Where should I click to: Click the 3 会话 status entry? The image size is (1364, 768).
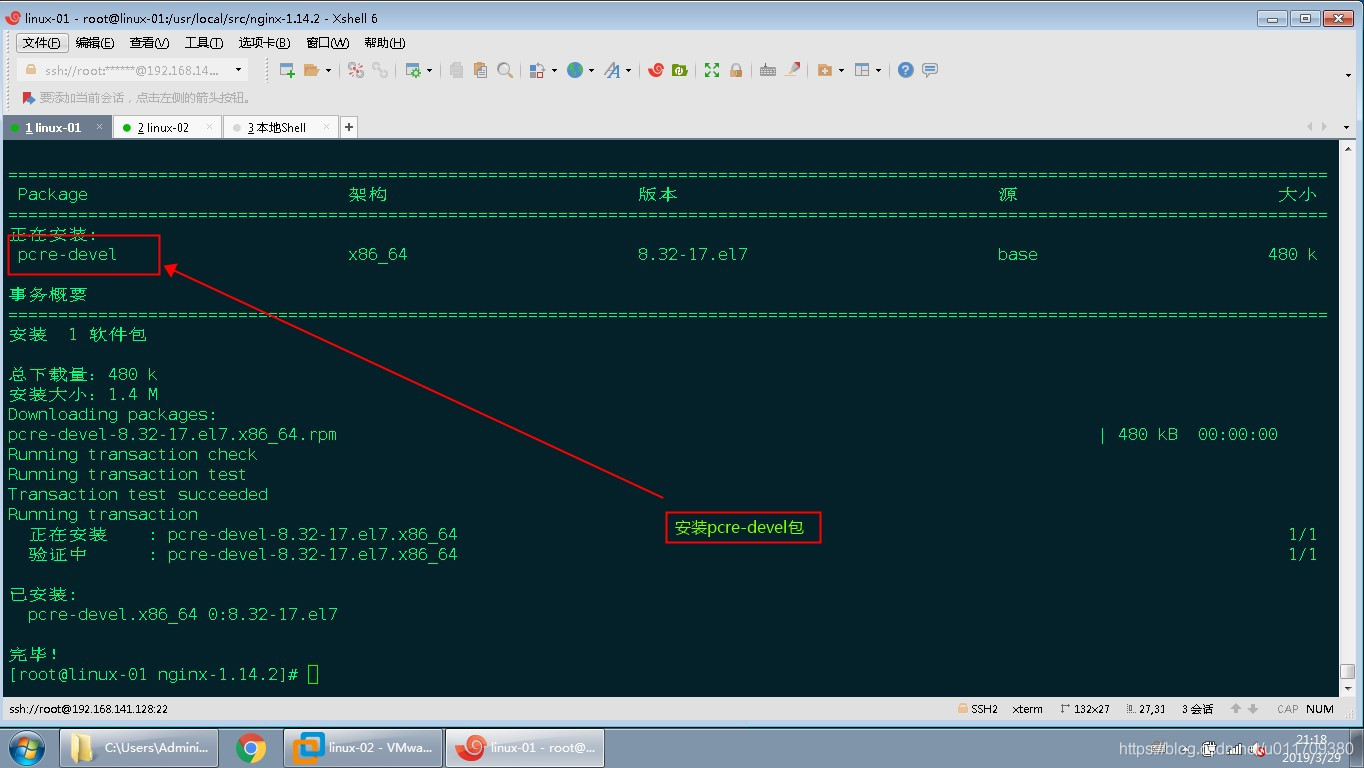click(1197, 709)
